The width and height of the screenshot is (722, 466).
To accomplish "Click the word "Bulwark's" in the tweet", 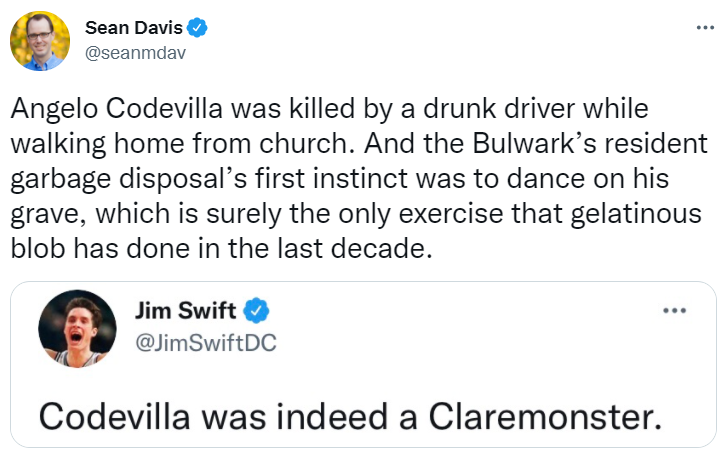I will 535,144.
